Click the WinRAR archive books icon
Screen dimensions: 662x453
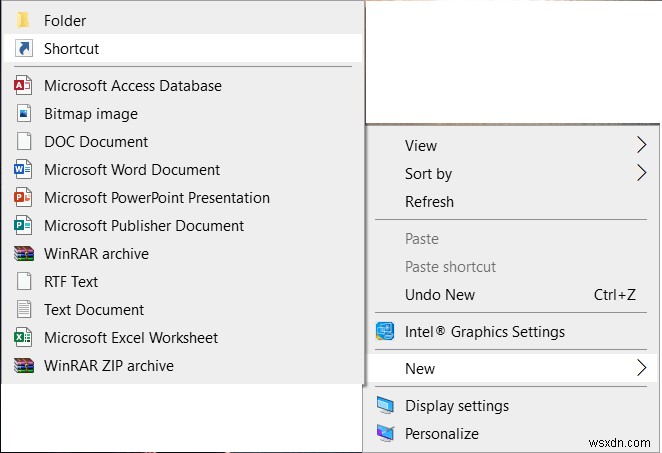tap(24, 254)
